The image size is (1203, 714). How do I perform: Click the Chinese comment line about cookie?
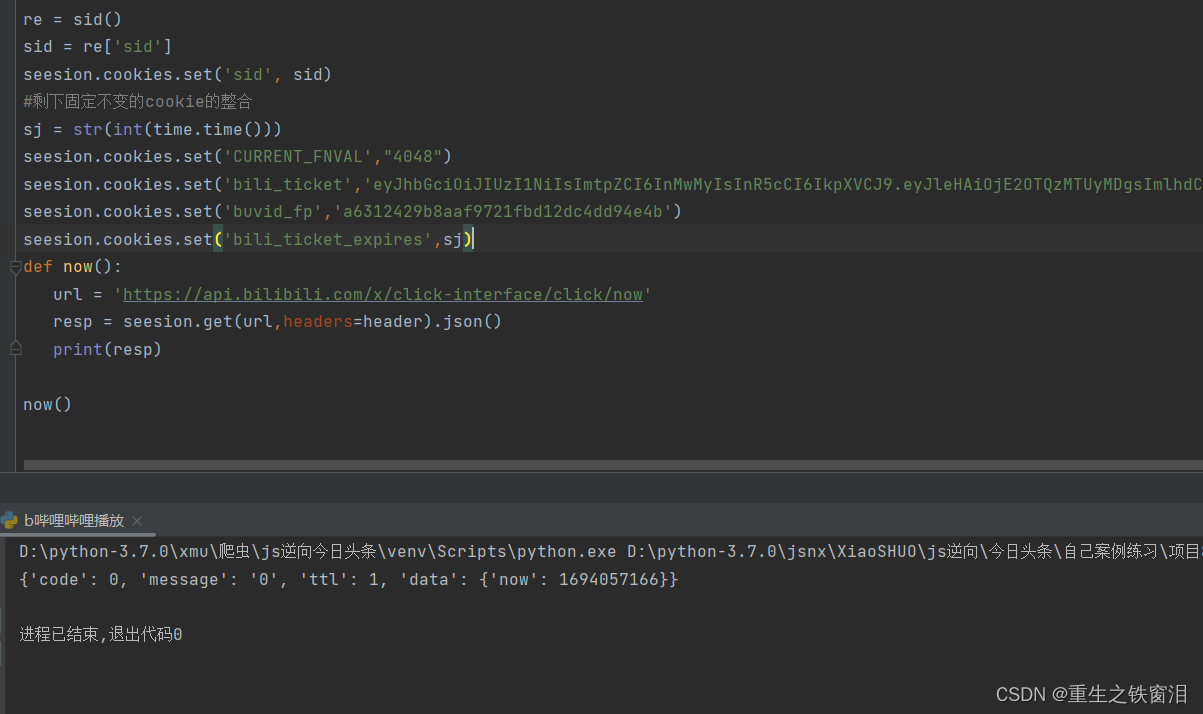coord(138,101)
